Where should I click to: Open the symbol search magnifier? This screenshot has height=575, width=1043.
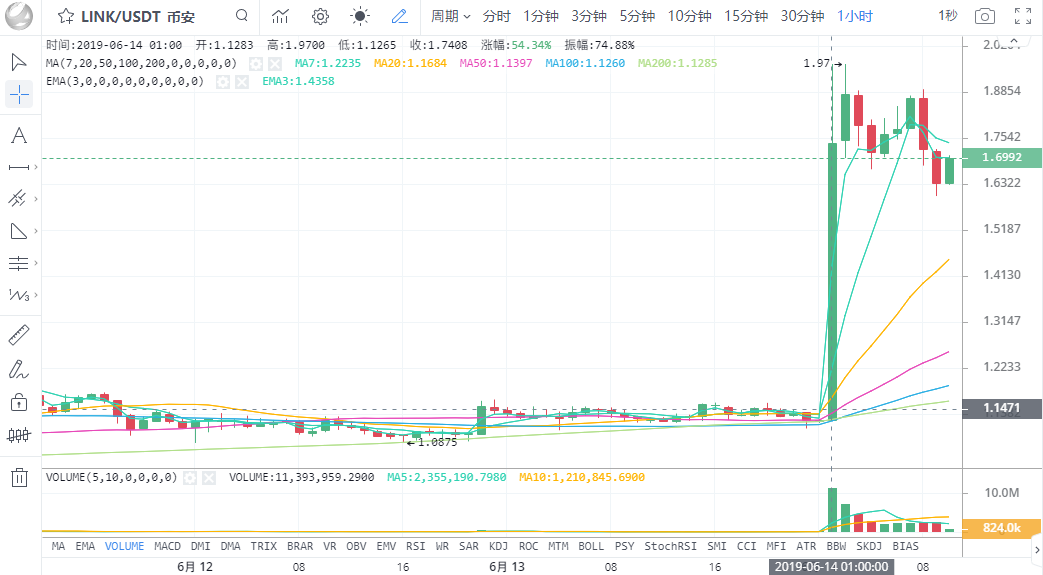click(x=242, y=15)
